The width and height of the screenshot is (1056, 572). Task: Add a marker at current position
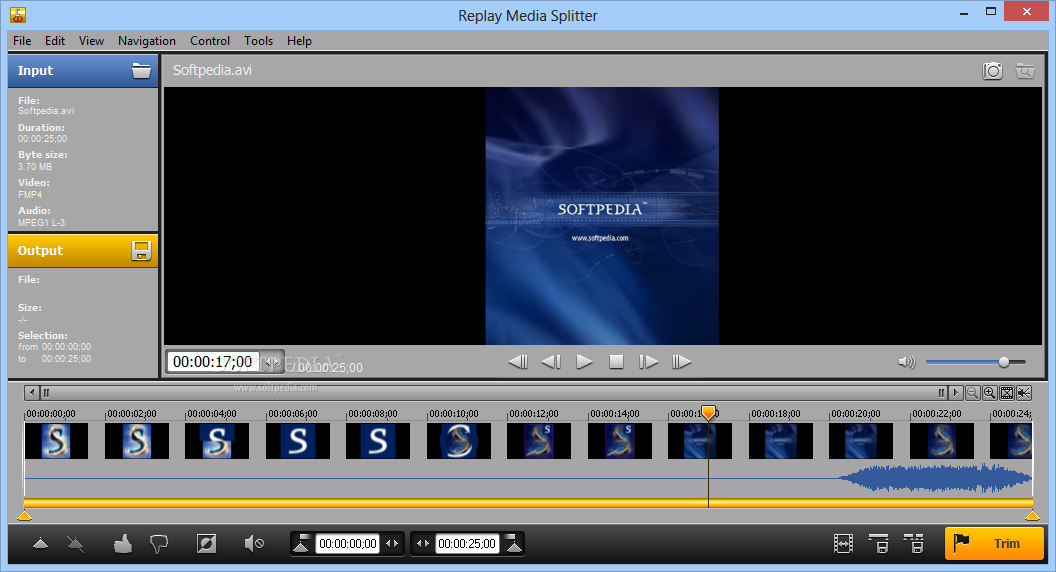[x=40, y=543]
